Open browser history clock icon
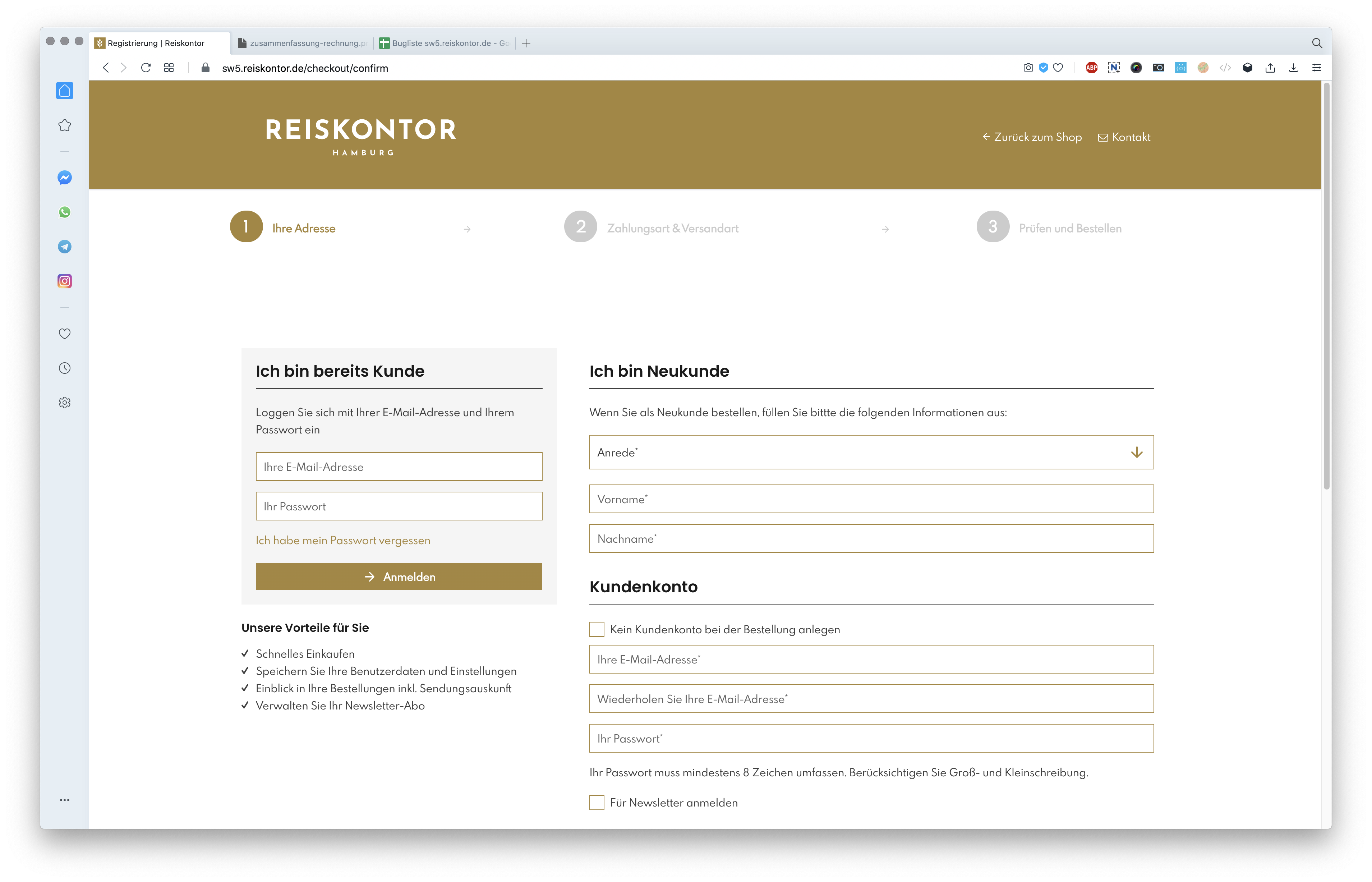Viewport: 1372px width, 882px height. click(65, 368)
